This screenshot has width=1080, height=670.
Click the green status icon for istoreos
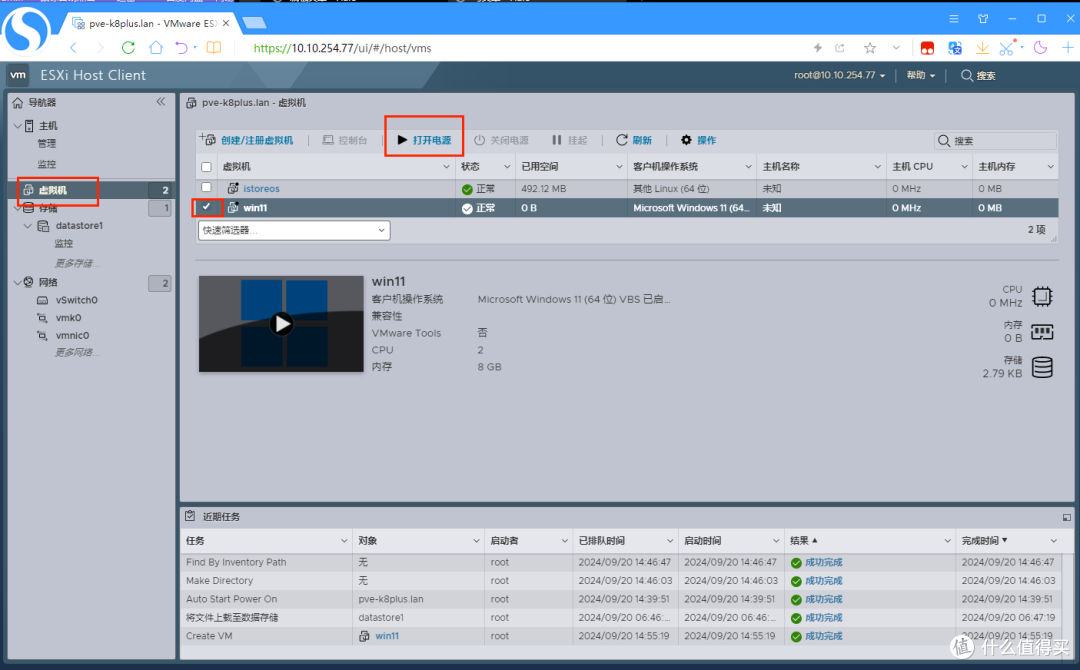467,189
